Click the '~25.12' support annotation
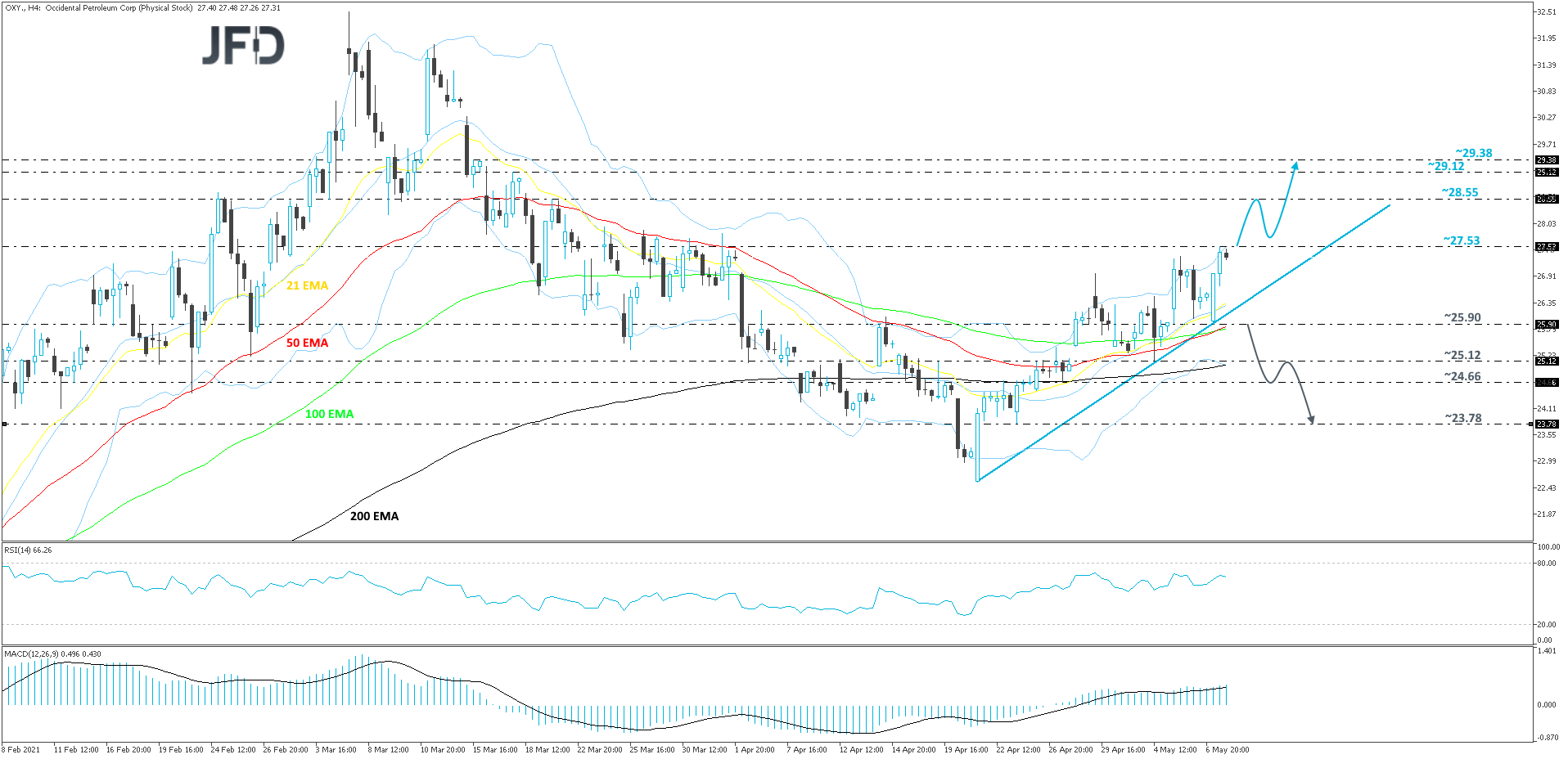Screen dimensions: 1568x759 click(1462, 355)
